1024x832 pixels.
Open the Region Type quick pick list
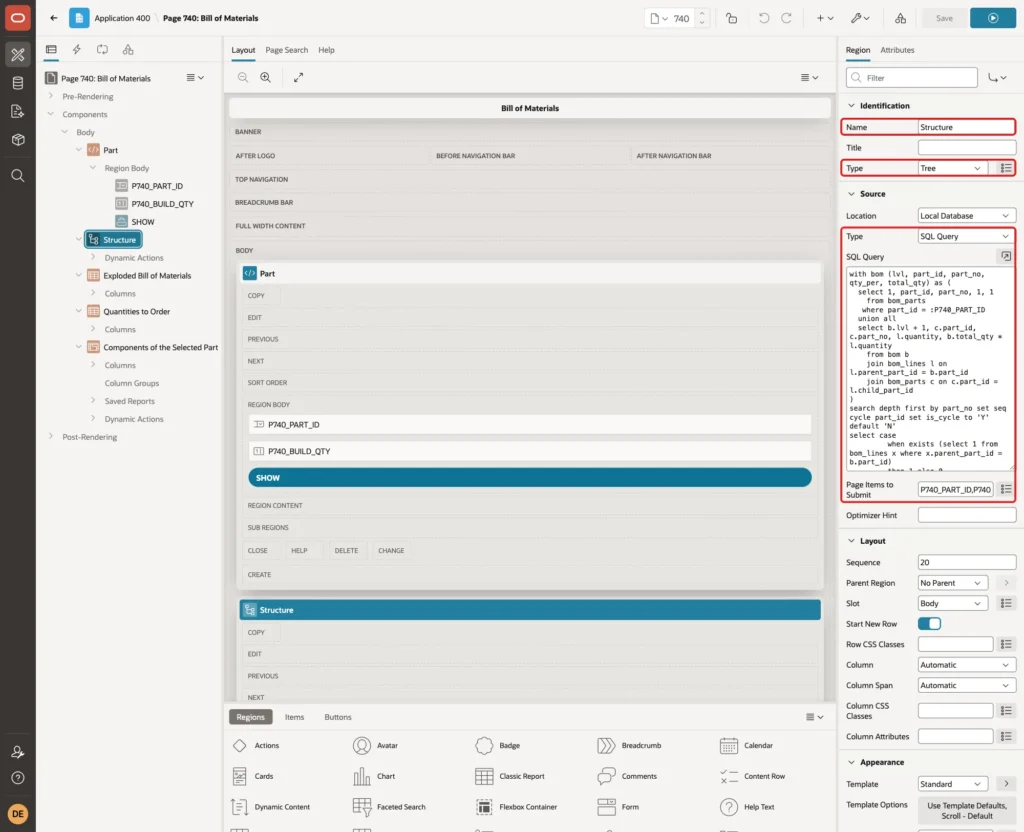tap(1006, 168)
